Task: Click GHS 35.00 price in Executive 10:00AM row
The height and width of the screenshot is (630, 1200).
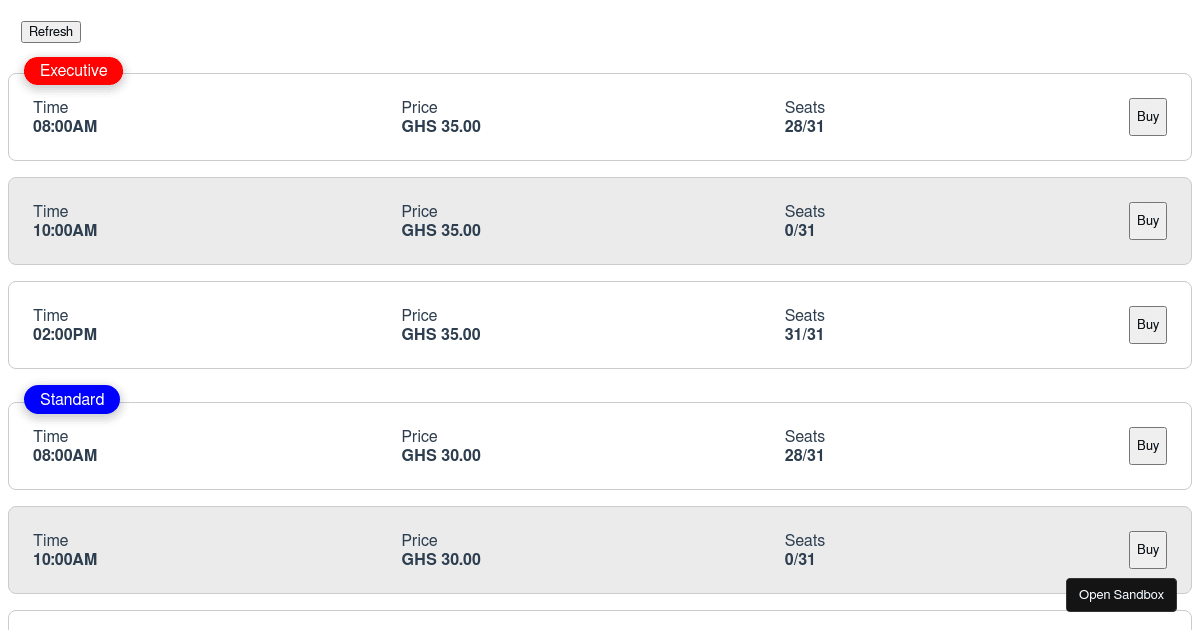Action: 441,231
